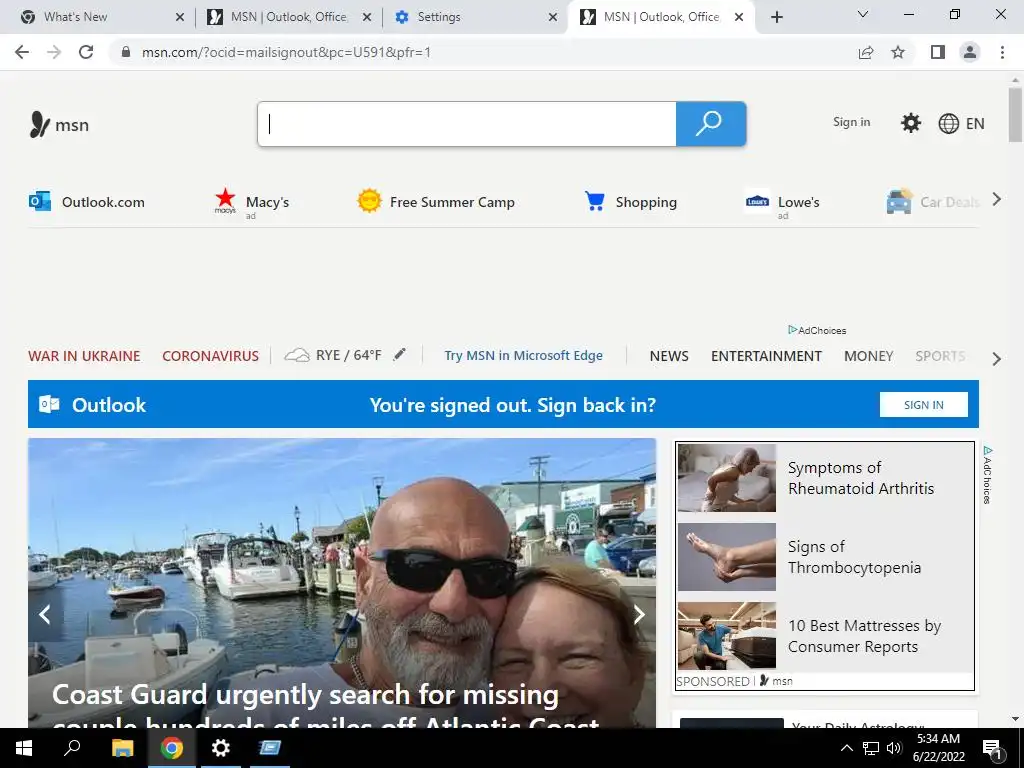
Task: Reload the page with refresh icon
Action: click(x=86, y=52)
